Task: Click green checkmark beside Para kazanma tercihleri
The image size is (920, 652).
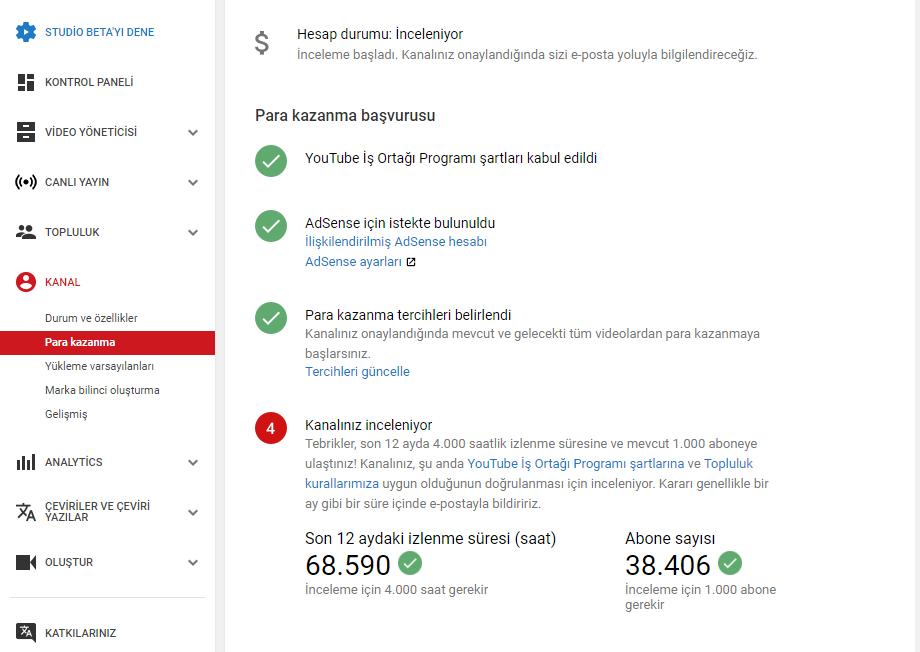Action: pyautogui.click(x=271, y=318)
